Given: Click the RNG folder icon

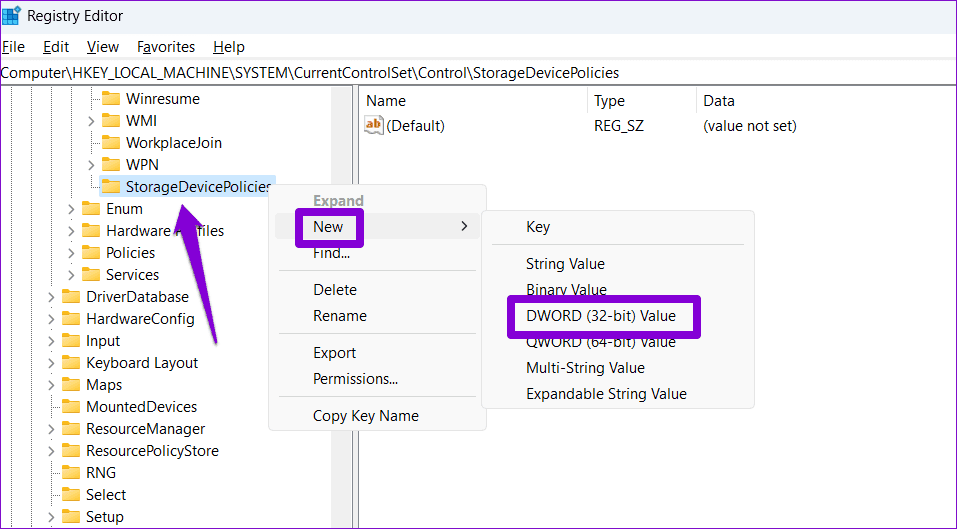Looking at the screenshot, I should pos(71,472).
